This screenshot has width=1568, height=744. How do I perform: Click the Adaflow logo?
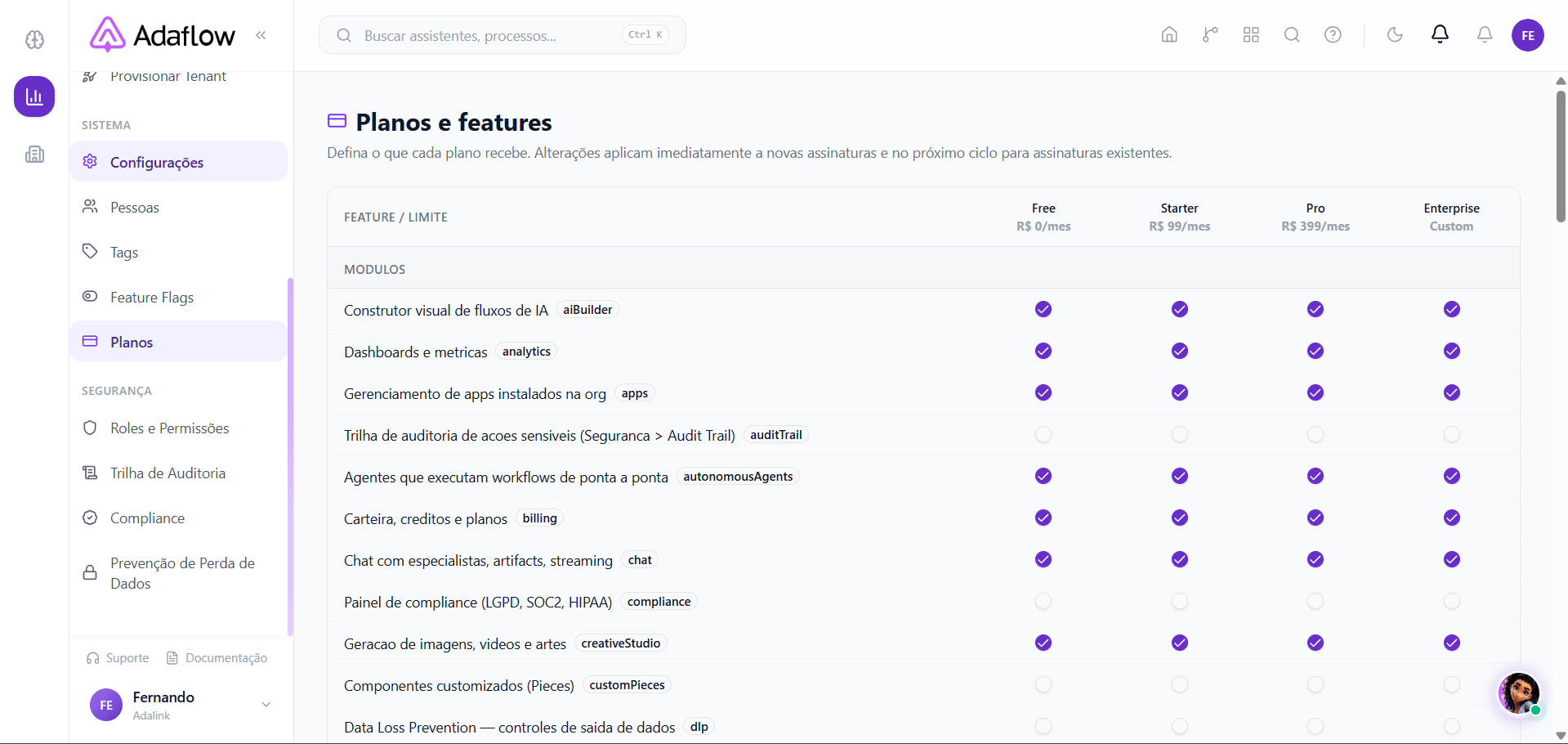tap(162, 35)
